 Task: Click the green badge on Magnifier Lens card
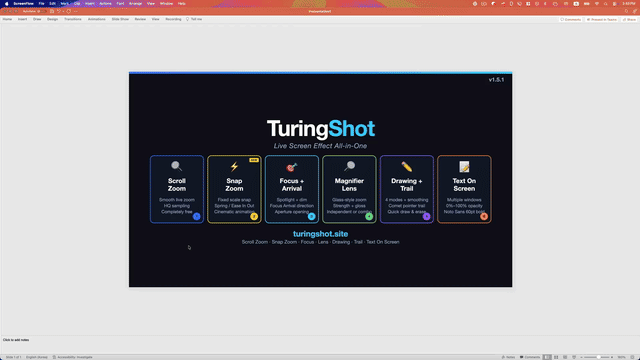(369, 216)
